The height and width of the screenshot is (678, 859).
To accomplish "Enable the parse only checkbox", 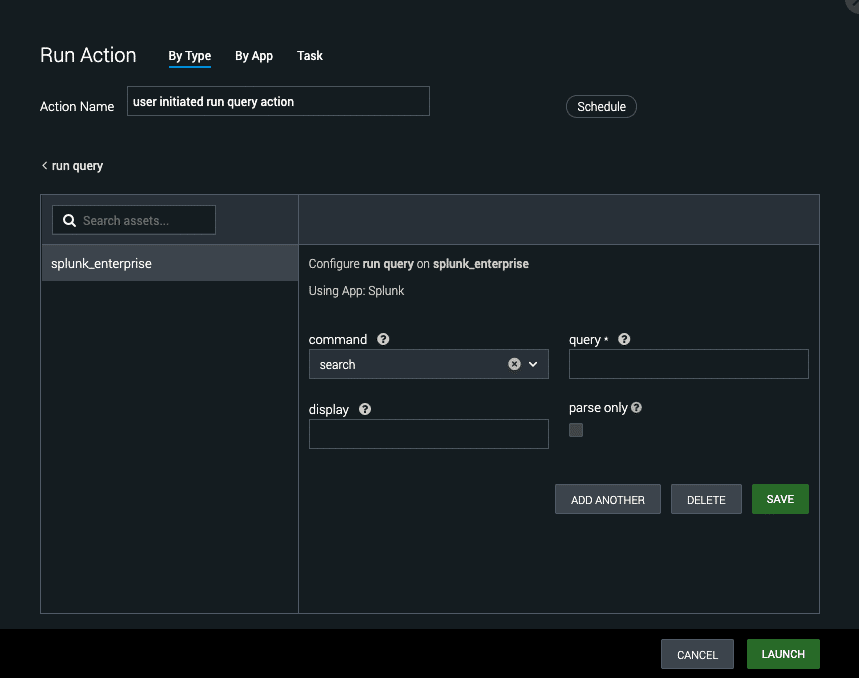I will click(x=576, y=430).
